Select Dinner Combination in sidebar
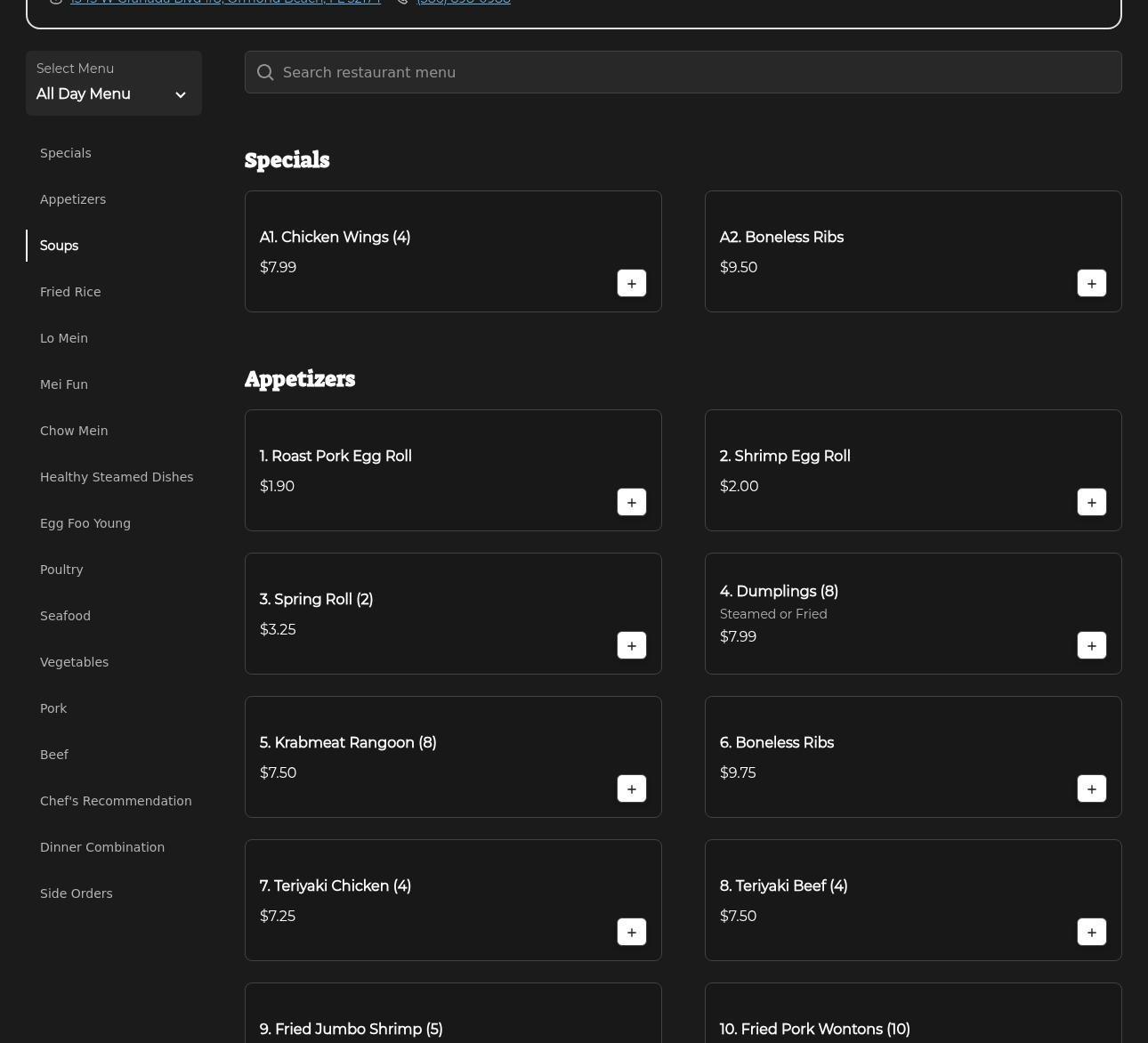Image resolution: width=1148 pixels, height=1043 pixels. (x=102, y=847)
